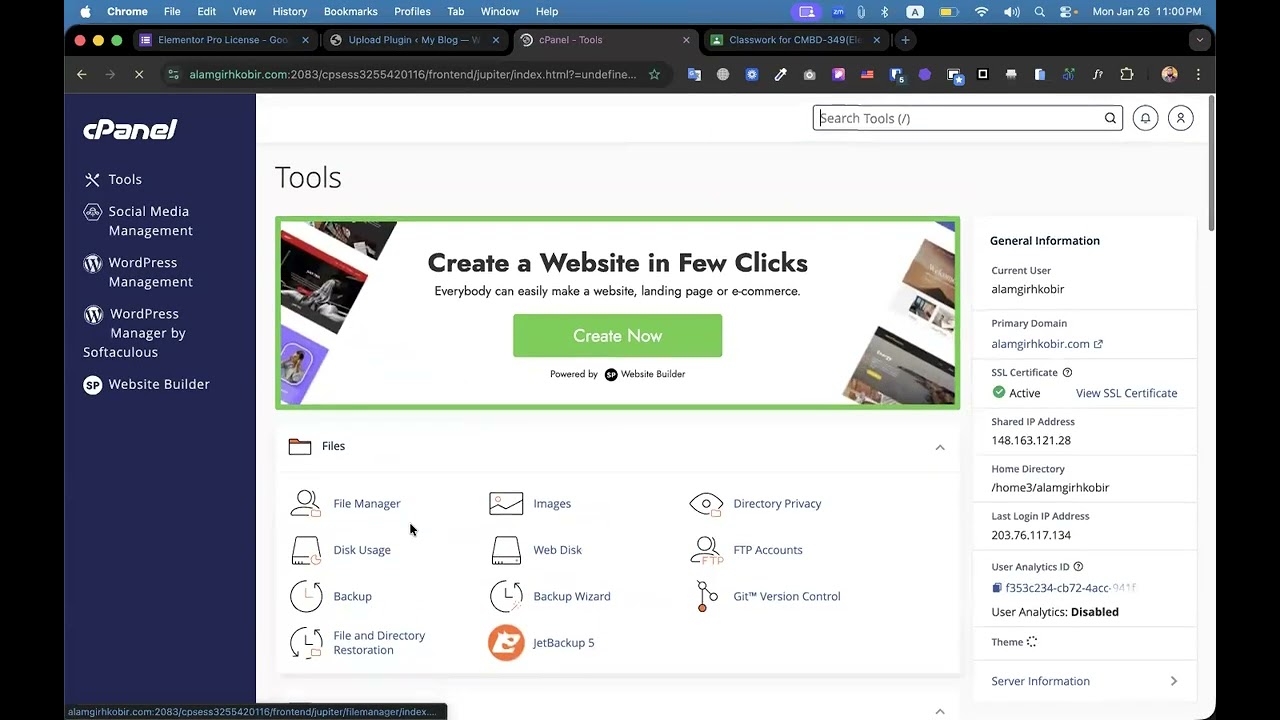The width and height of the screenshot is (1280, 720).
Task: Open the Images tool icon
Action: pos(506,503)
